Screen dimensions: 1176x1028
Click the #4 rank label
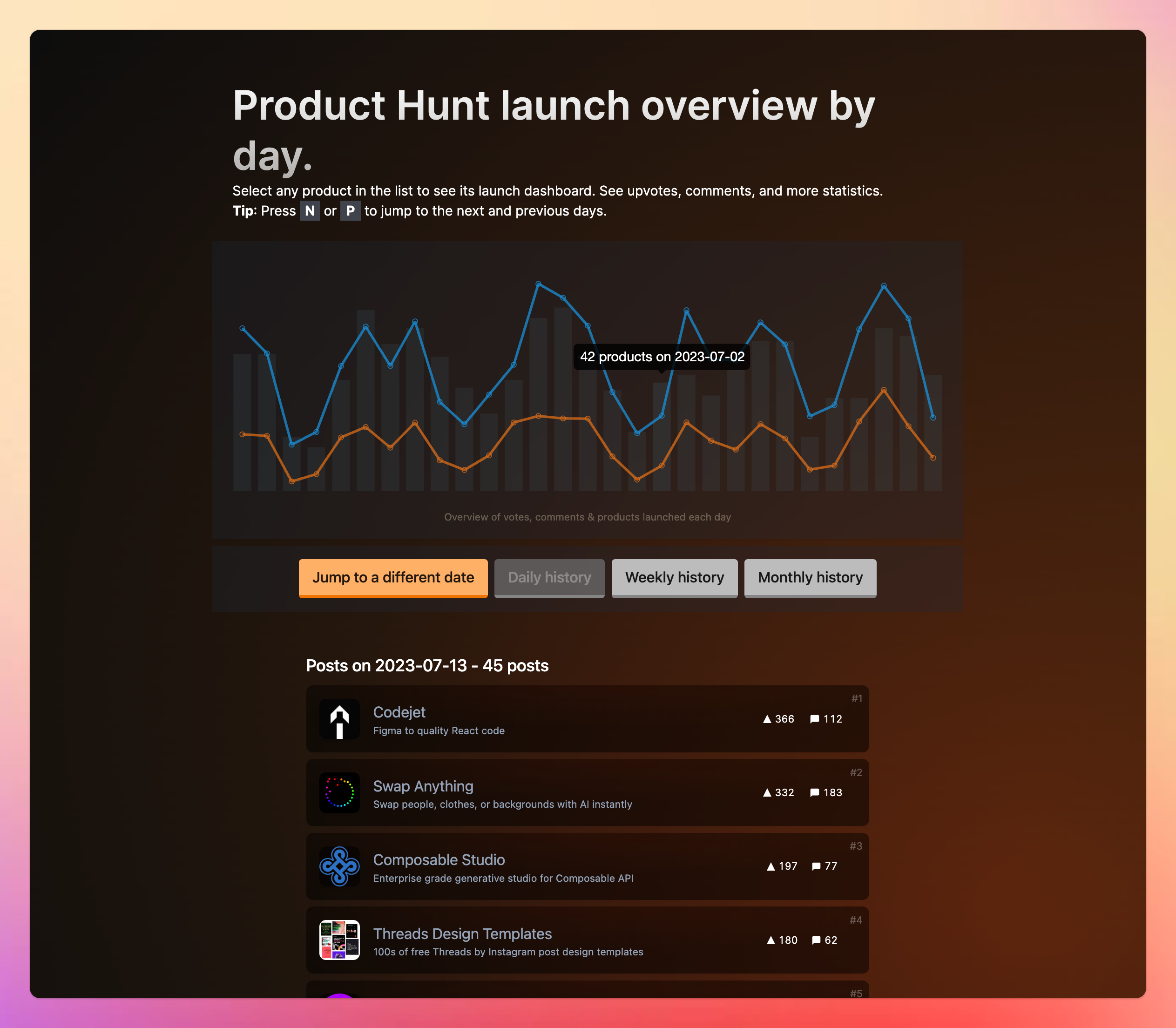click(x=856, y=920)
